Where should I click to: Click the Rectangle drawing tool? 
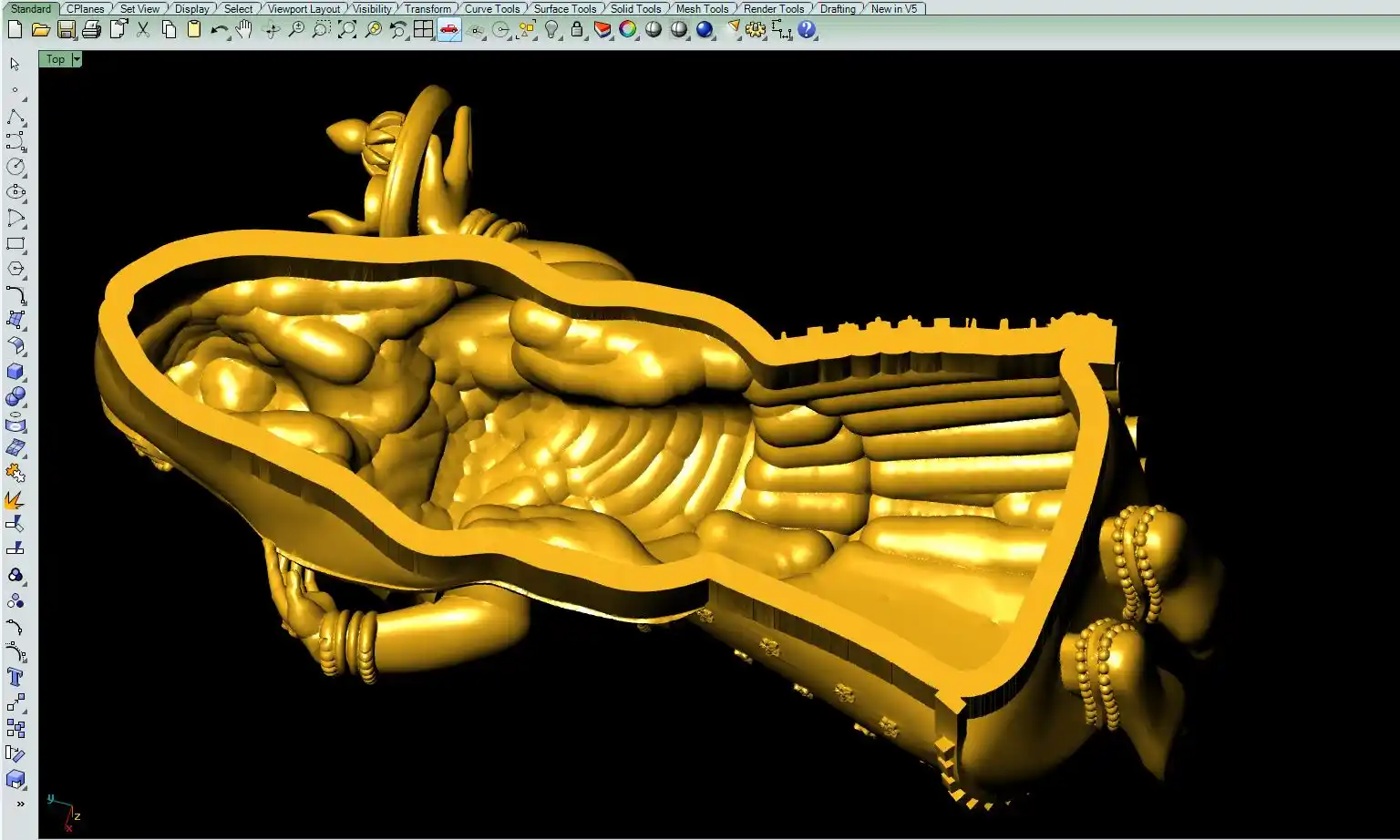click(15, 244)
